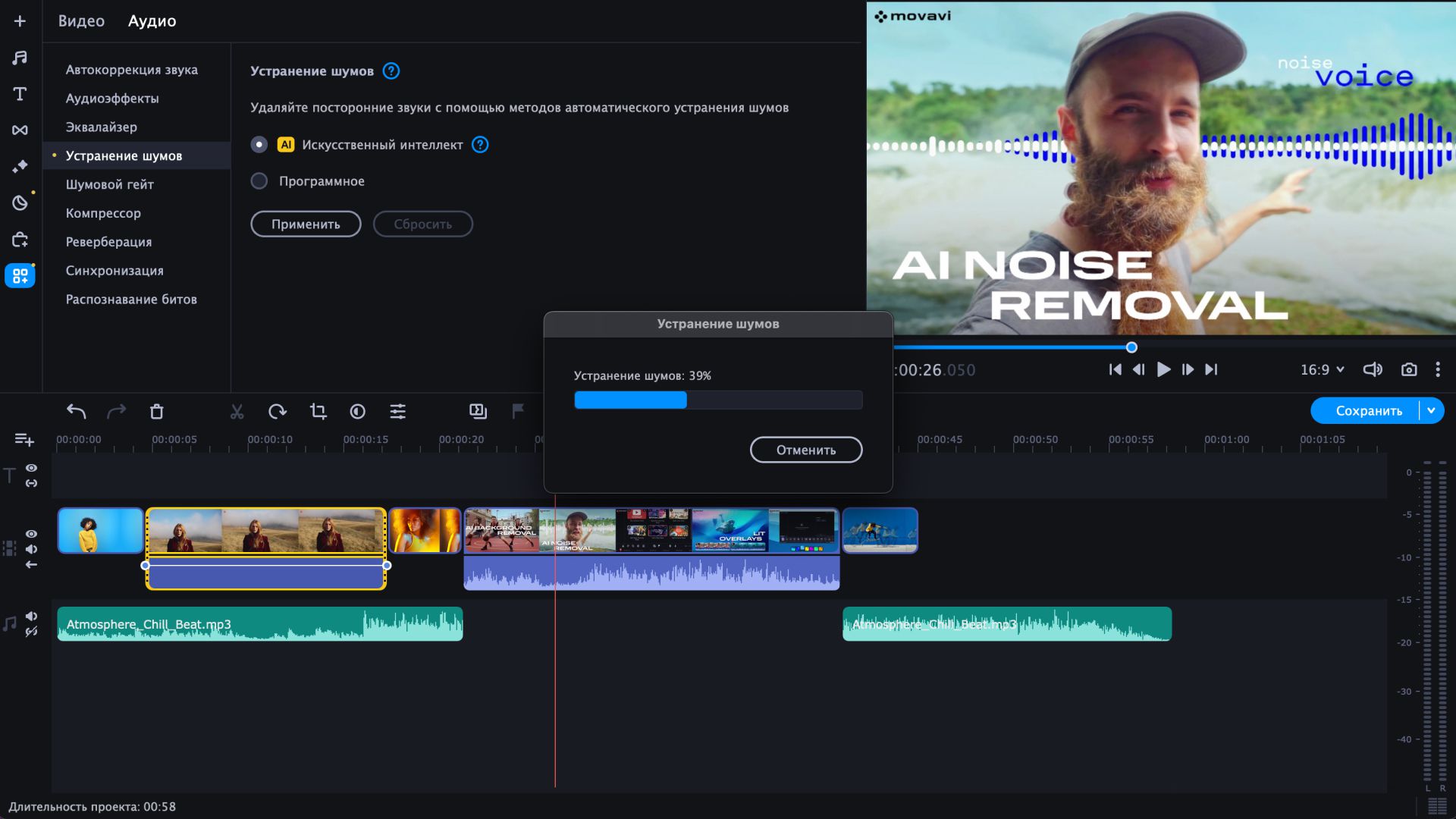Click the transitions tool icon in sidebar
The height and width of the screenshot is (819, 1456).
[18, 129]
